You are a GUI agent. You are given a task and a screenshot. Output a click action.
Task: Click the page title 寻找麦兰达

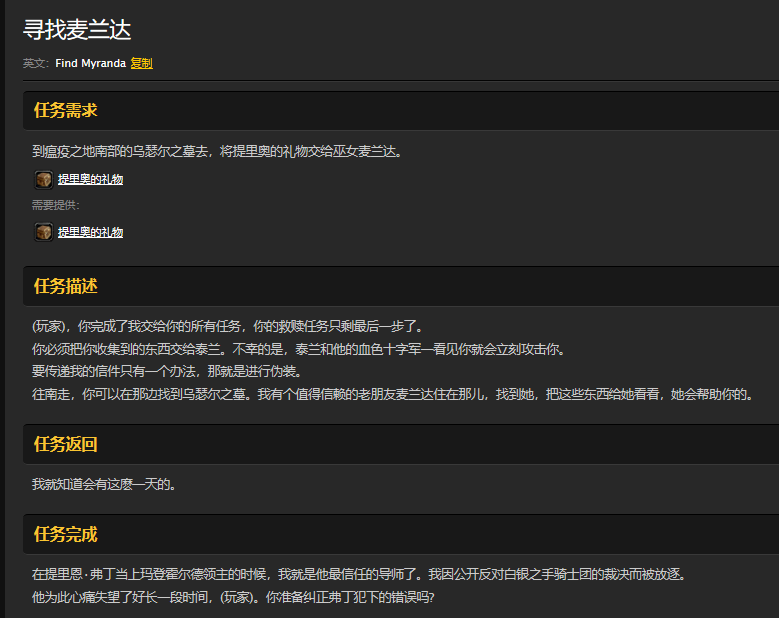[x=77, y=30]
